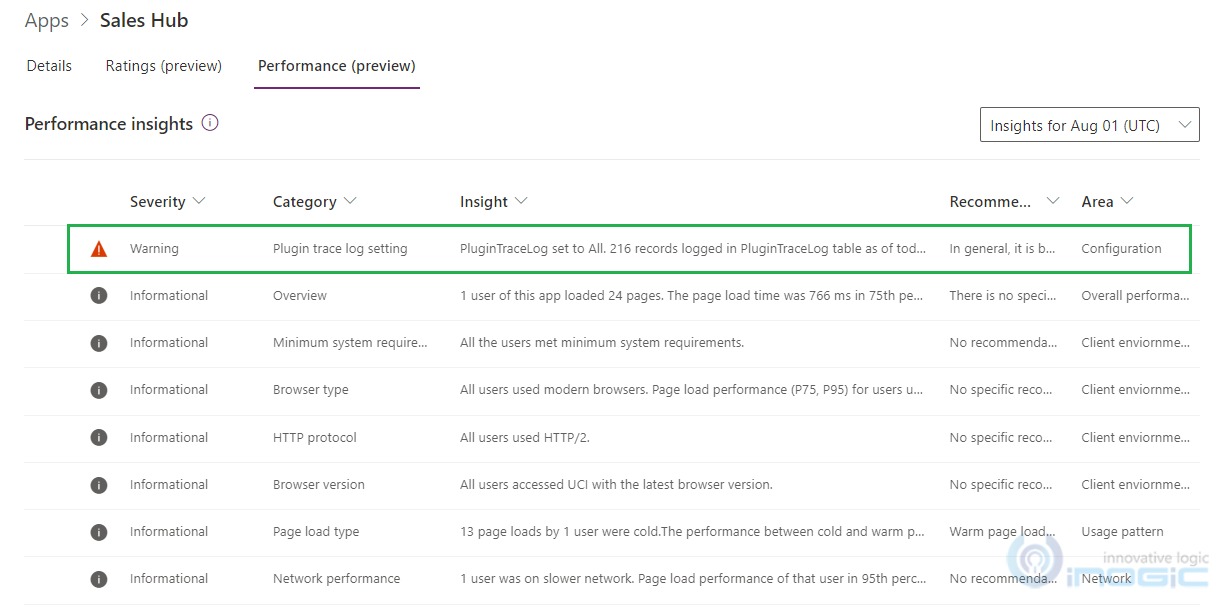Select the Browser type category cell
This screenshot has width=1223, height=608.
pos(311,390)
